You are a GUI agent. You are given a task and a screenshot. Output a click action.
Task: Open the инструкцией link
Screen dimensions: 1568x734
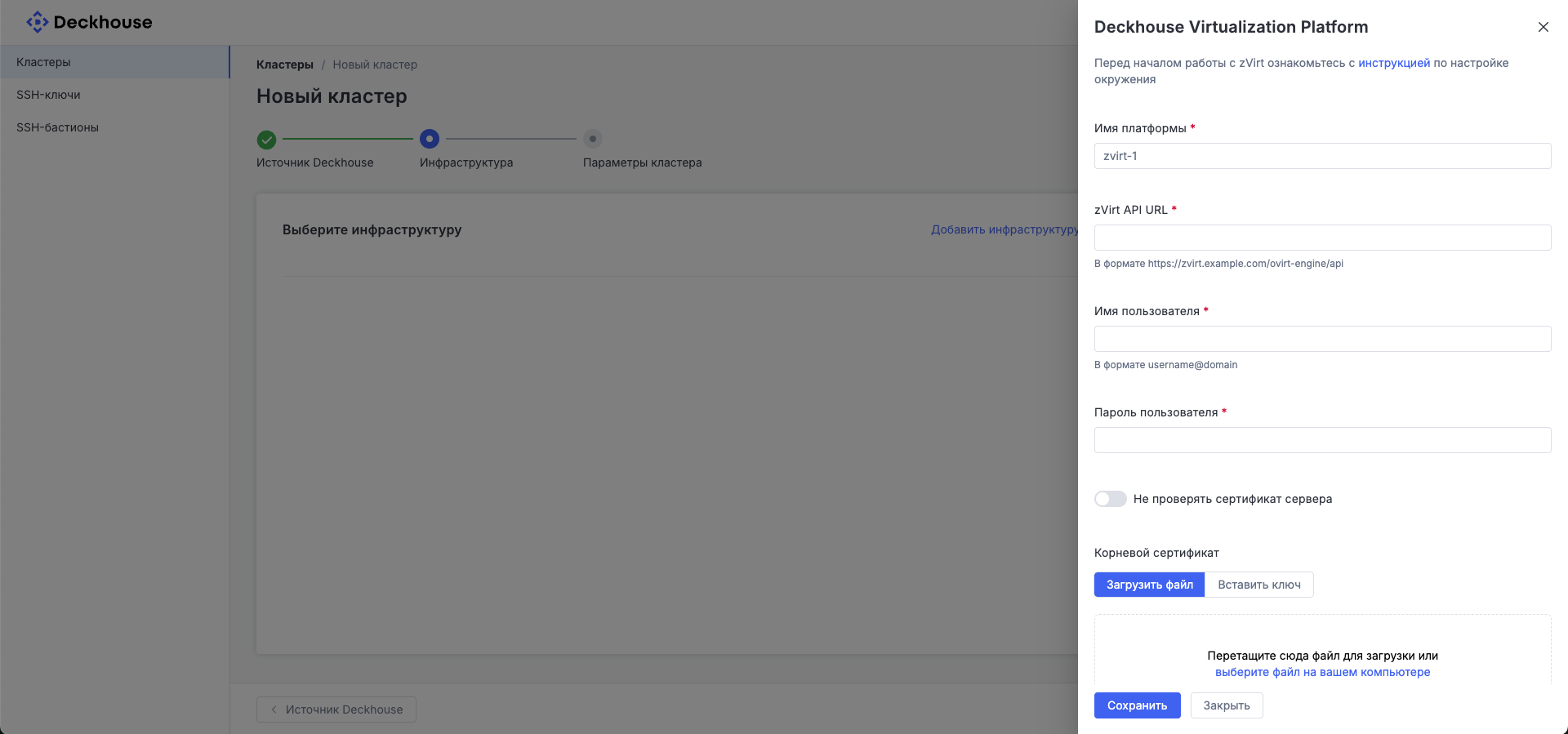(1393, 63)
